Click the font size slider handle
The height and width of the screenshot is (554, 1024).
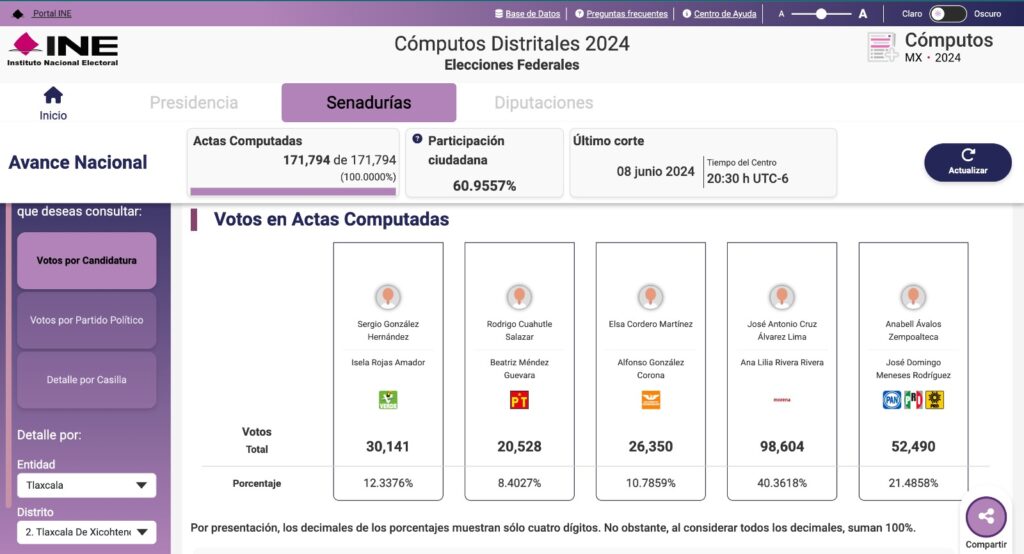click(822, 14)
